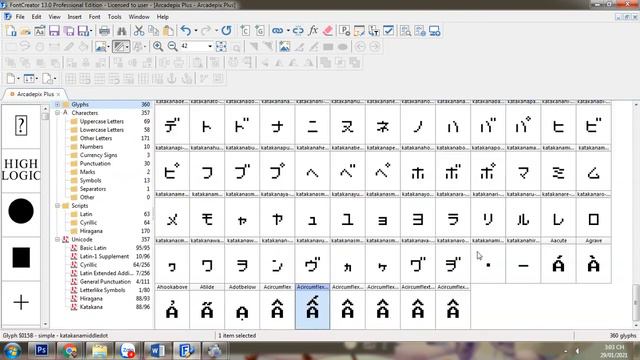Save the font with the first diskette icon

54,31
